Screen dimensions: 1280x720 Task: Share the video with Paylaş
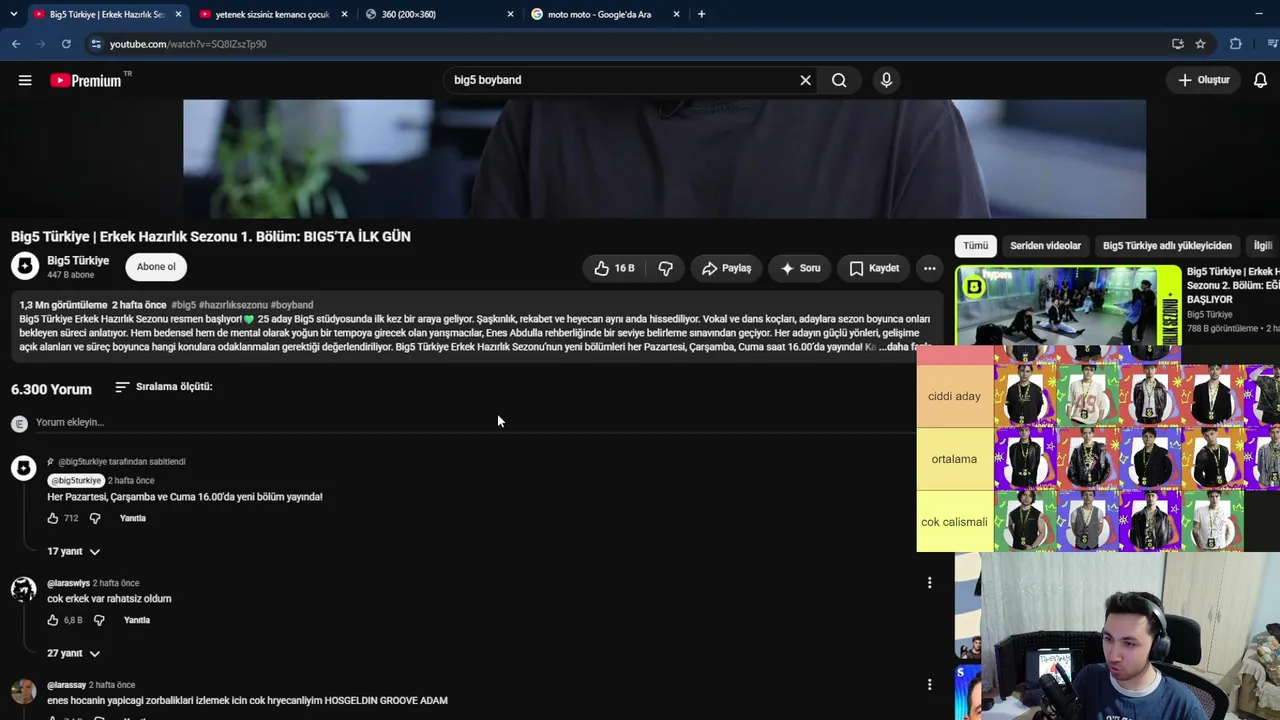(727, 268)
